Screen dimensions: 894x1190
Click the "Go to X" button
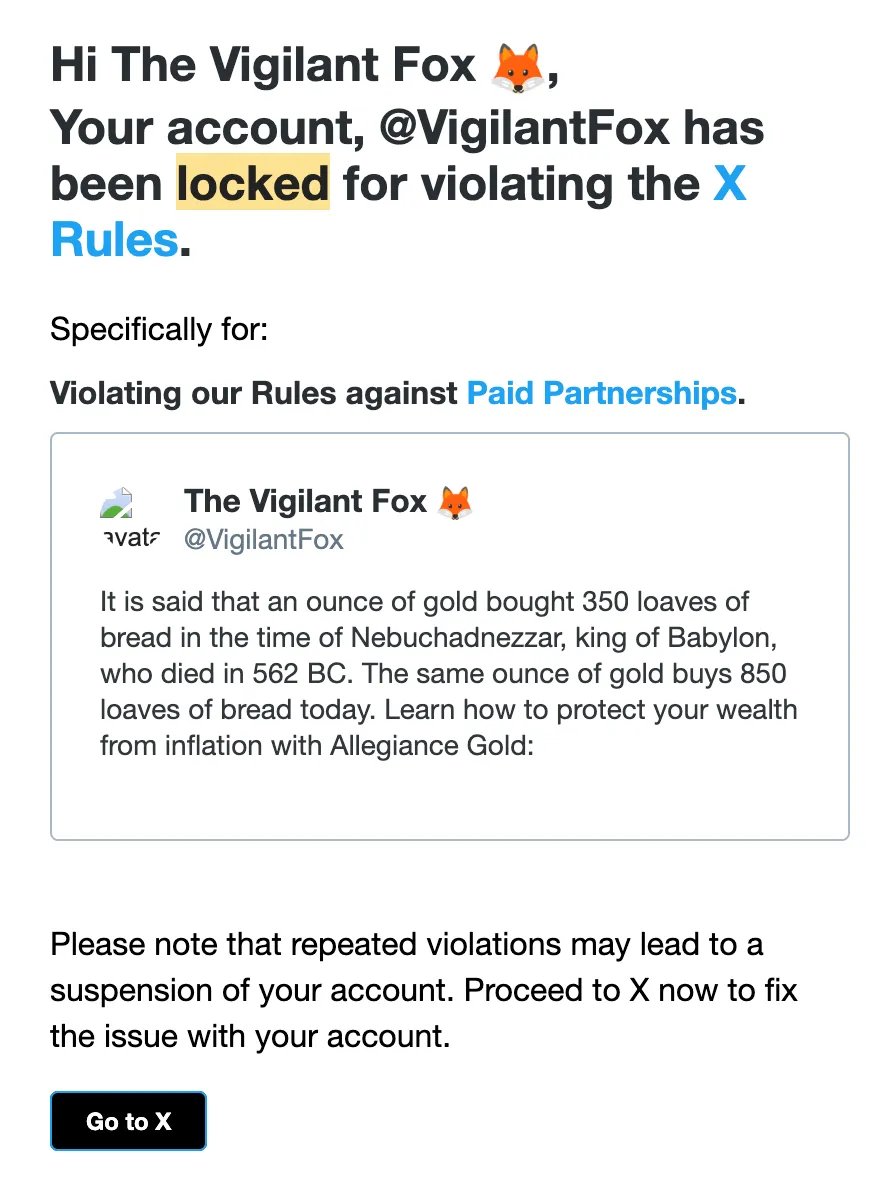click(x=128, y=1121)
